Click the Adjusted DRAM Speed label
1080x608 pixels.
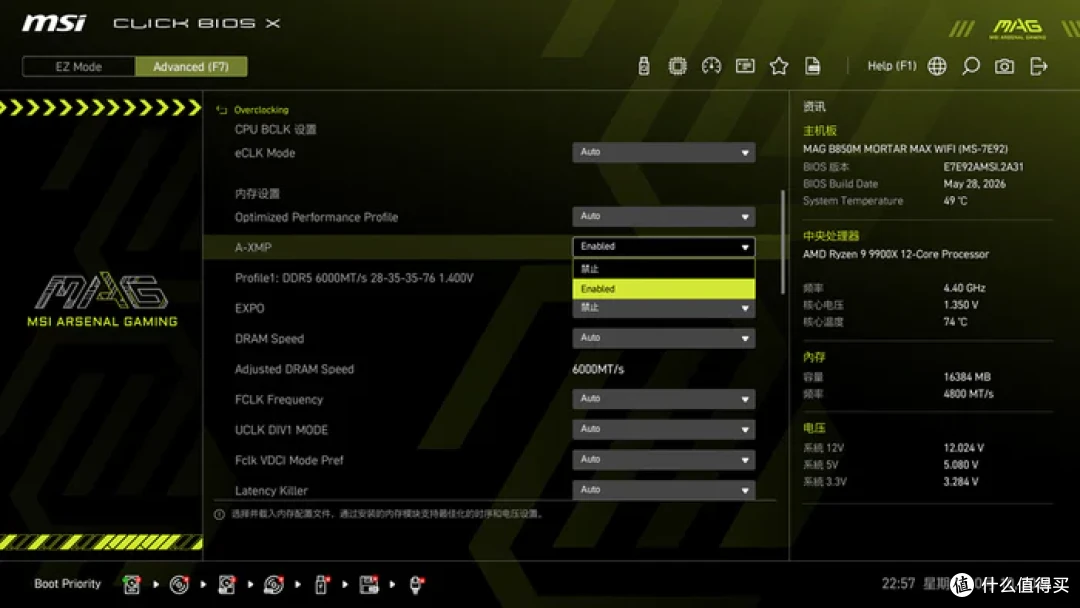pos(294,369)
